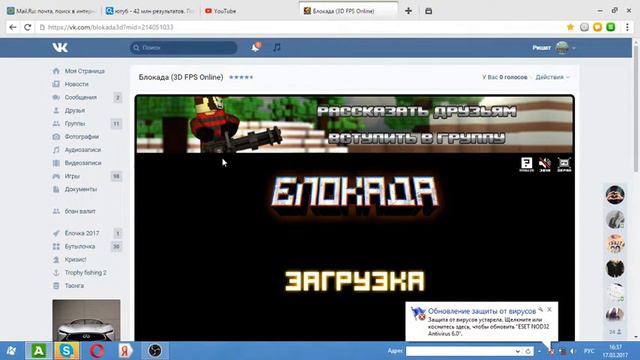Open the green A app on taskbar
The image size is (640, 360).
tap(39, 351)
